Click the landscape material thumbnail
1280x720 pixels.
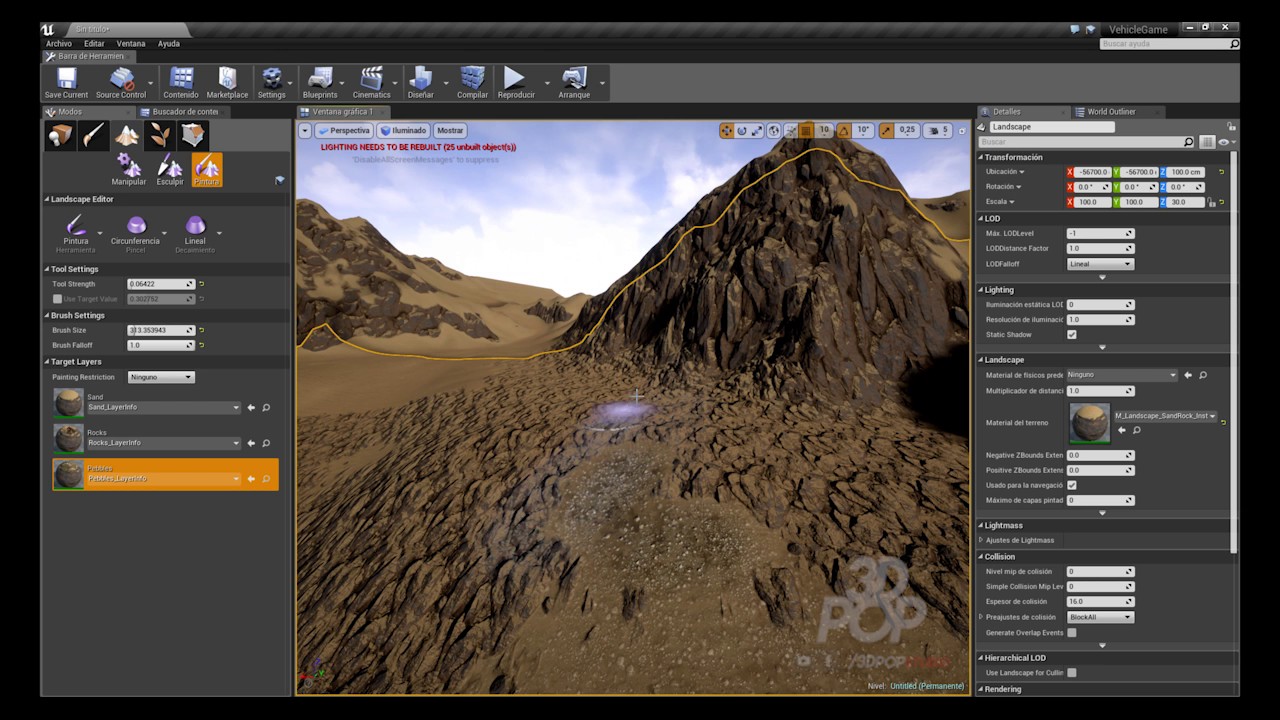[1089, 423]
